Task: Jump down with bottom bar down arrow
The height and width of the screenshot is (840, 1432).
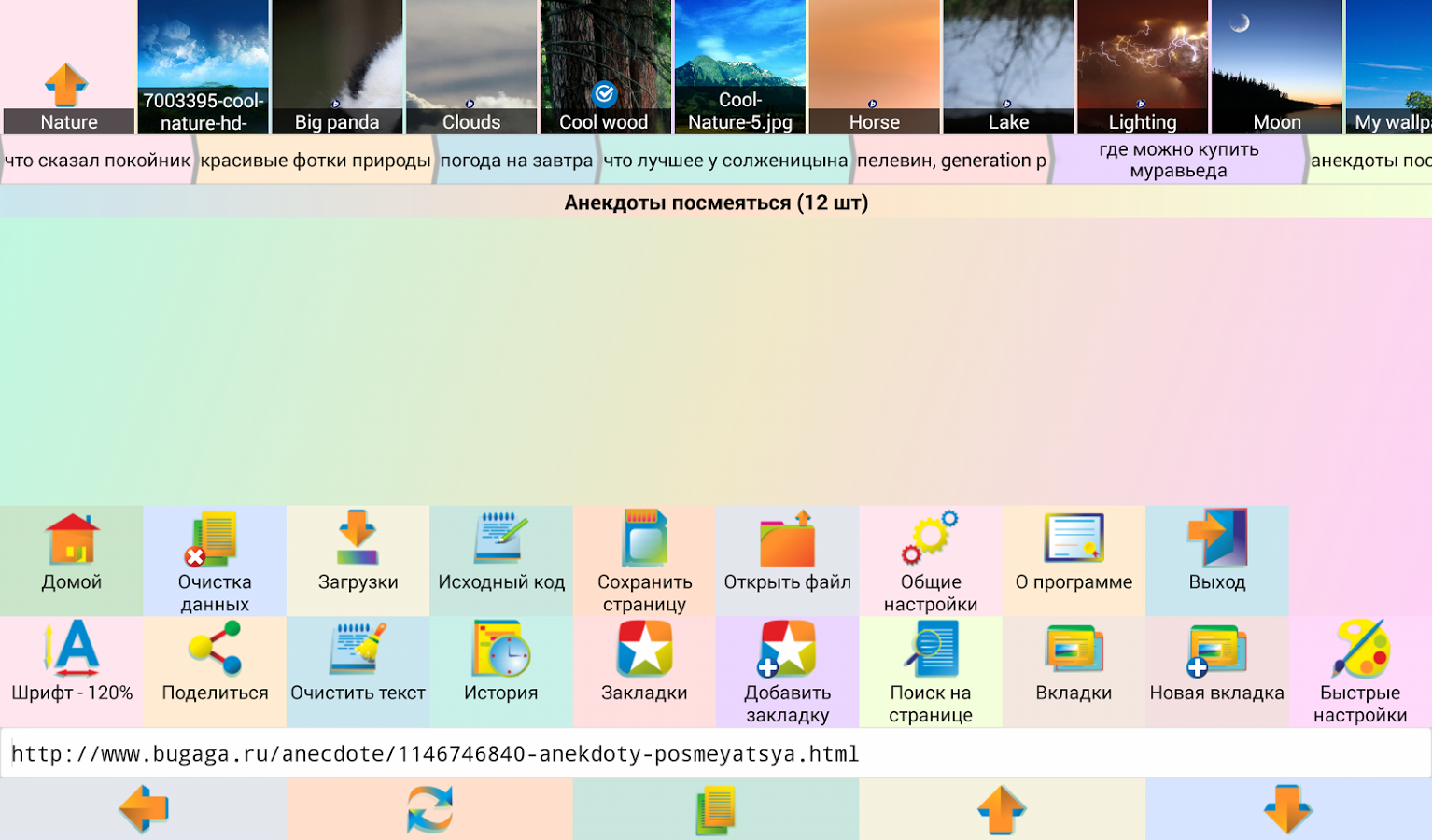Action: click(x=1288, y=809)
